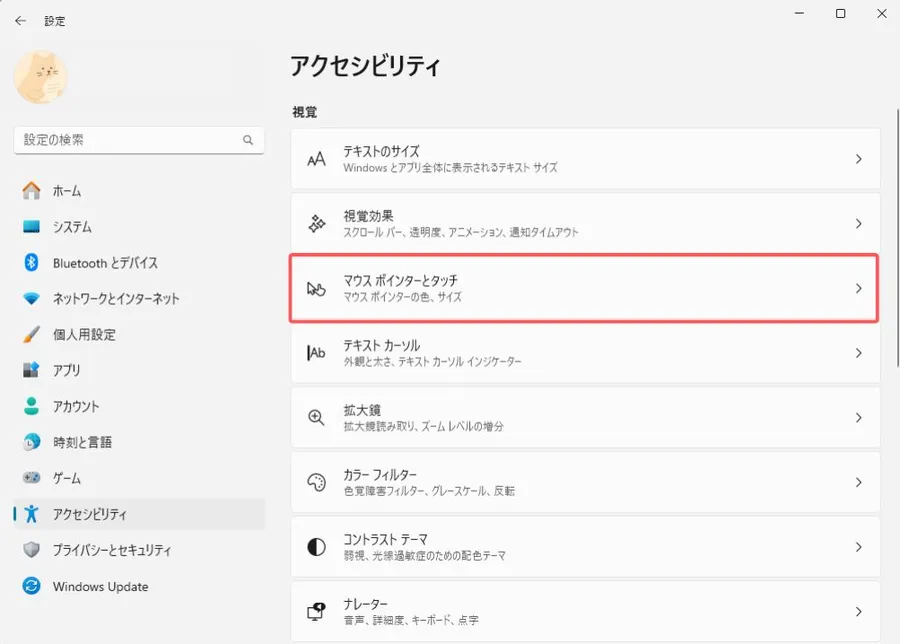
Task: Expand the マウス ポインターとタッチ chevron
Action: [x=859, y=288]
